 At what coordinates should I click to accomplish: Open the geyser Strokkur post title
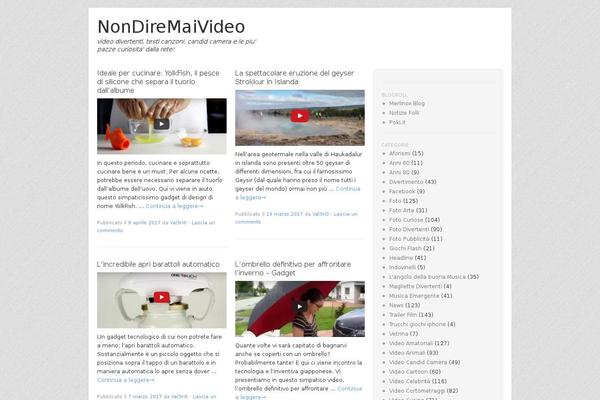(294, 77)
